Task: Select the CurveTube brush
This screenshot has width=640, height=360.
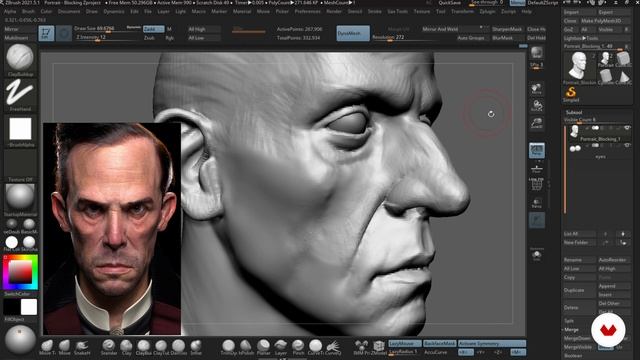Action: (x=315, y=347)
